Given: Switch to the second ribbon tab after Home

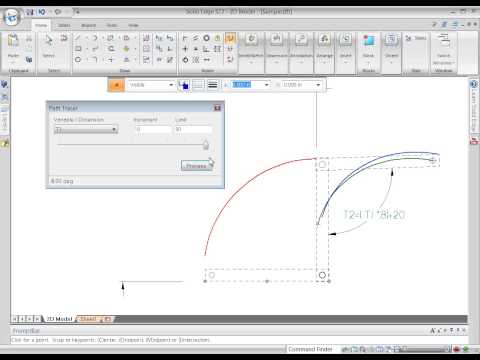Looking at the screenshot, I should pyautogui.click(x=64, y=25).
